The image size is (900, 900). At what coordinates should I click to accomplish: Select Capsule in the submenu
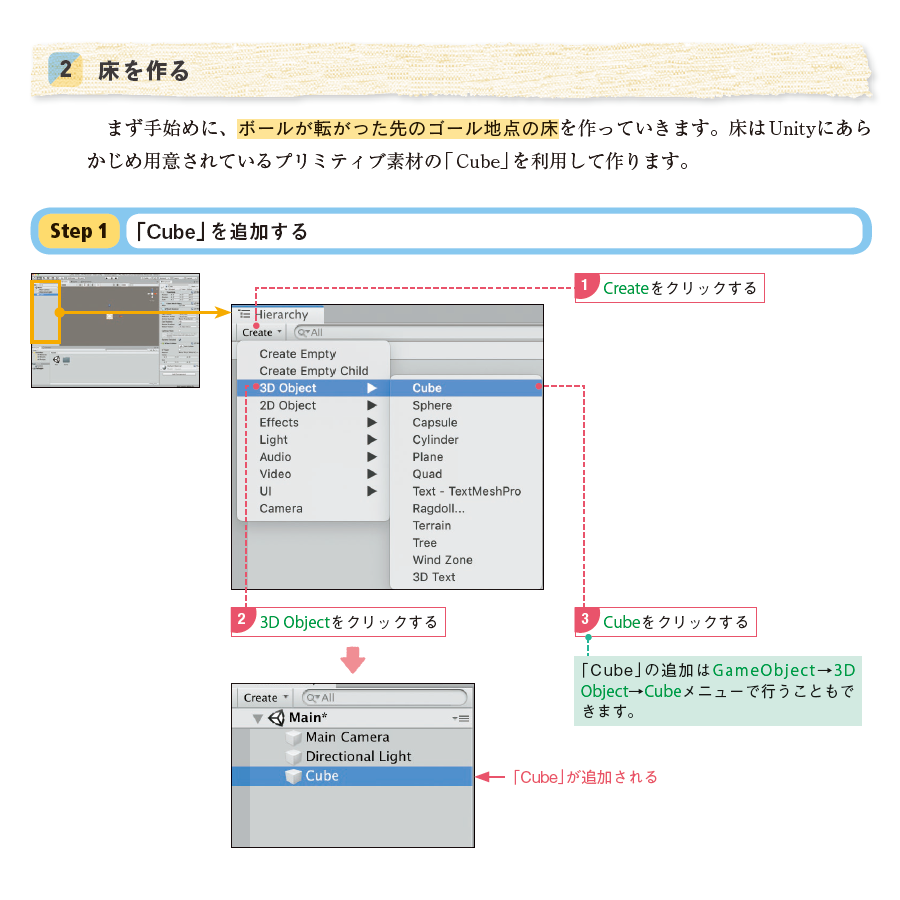(x=466, y=422)
